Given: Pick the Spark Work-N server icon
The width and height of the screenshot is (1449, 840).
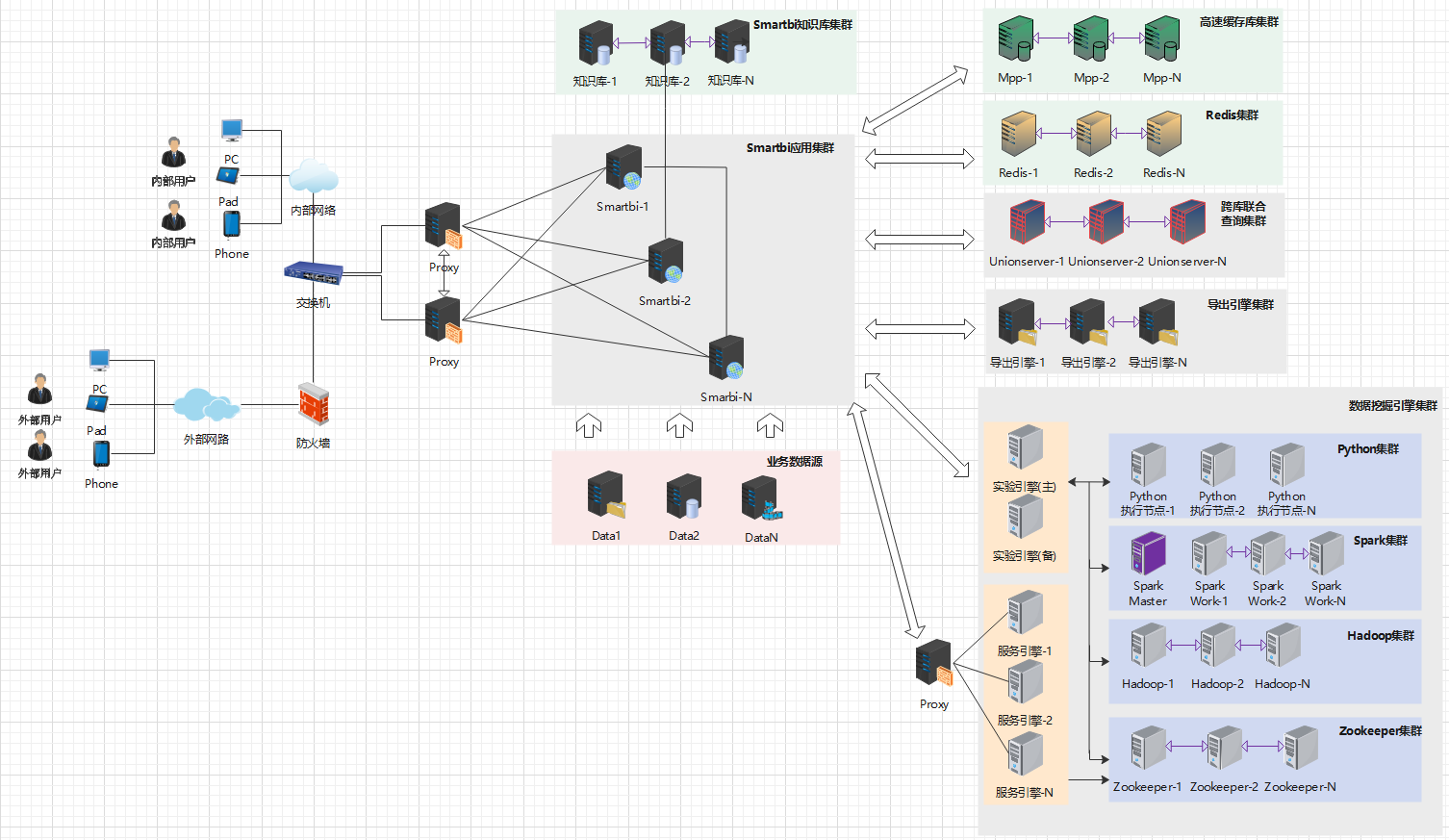Looking at the screenshot, I should tap(1326, 554).
